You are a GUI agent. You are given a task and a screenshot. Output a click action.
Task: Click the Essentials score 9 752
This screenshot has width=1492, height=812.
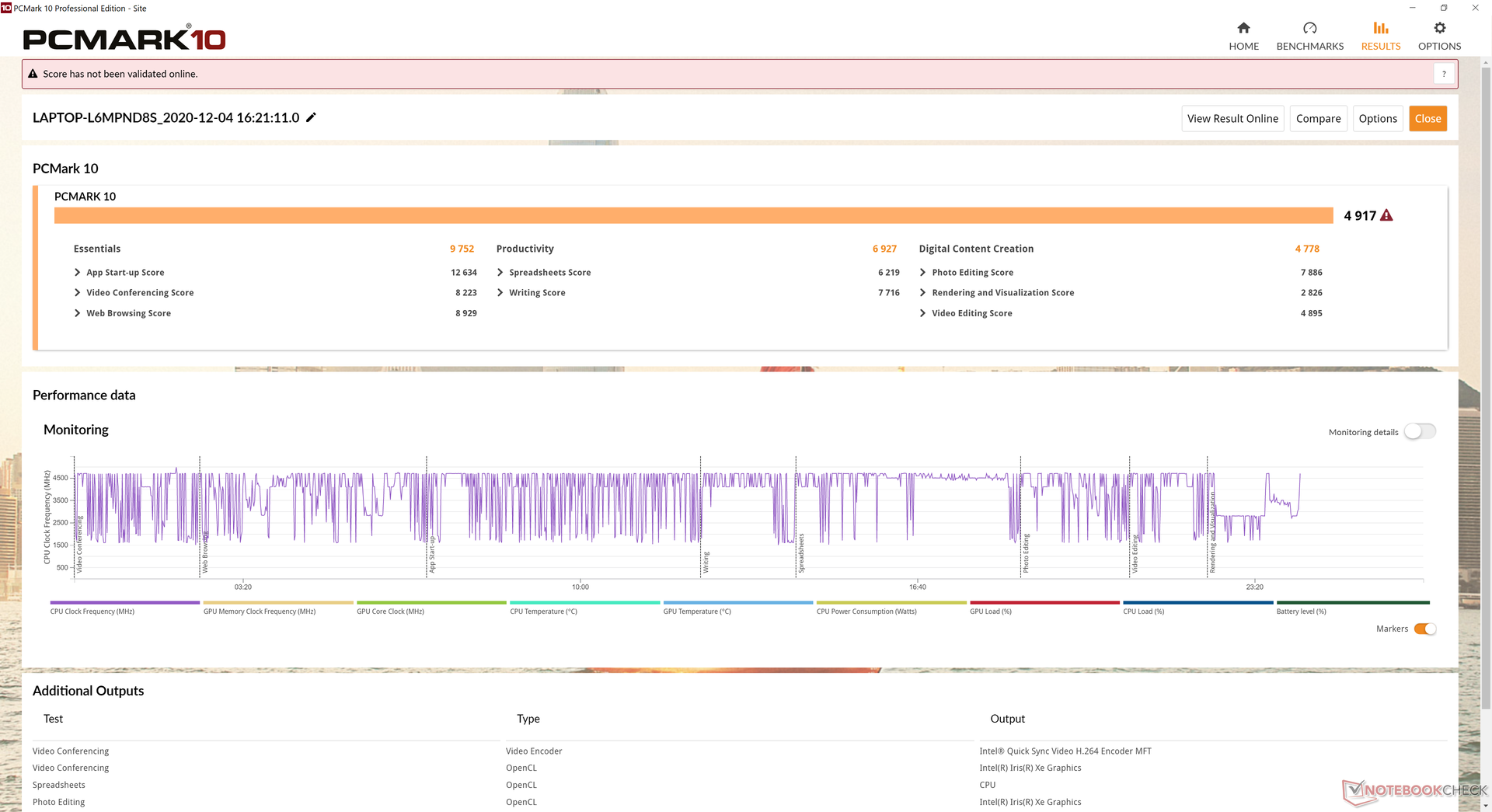(x=462, y=249)
